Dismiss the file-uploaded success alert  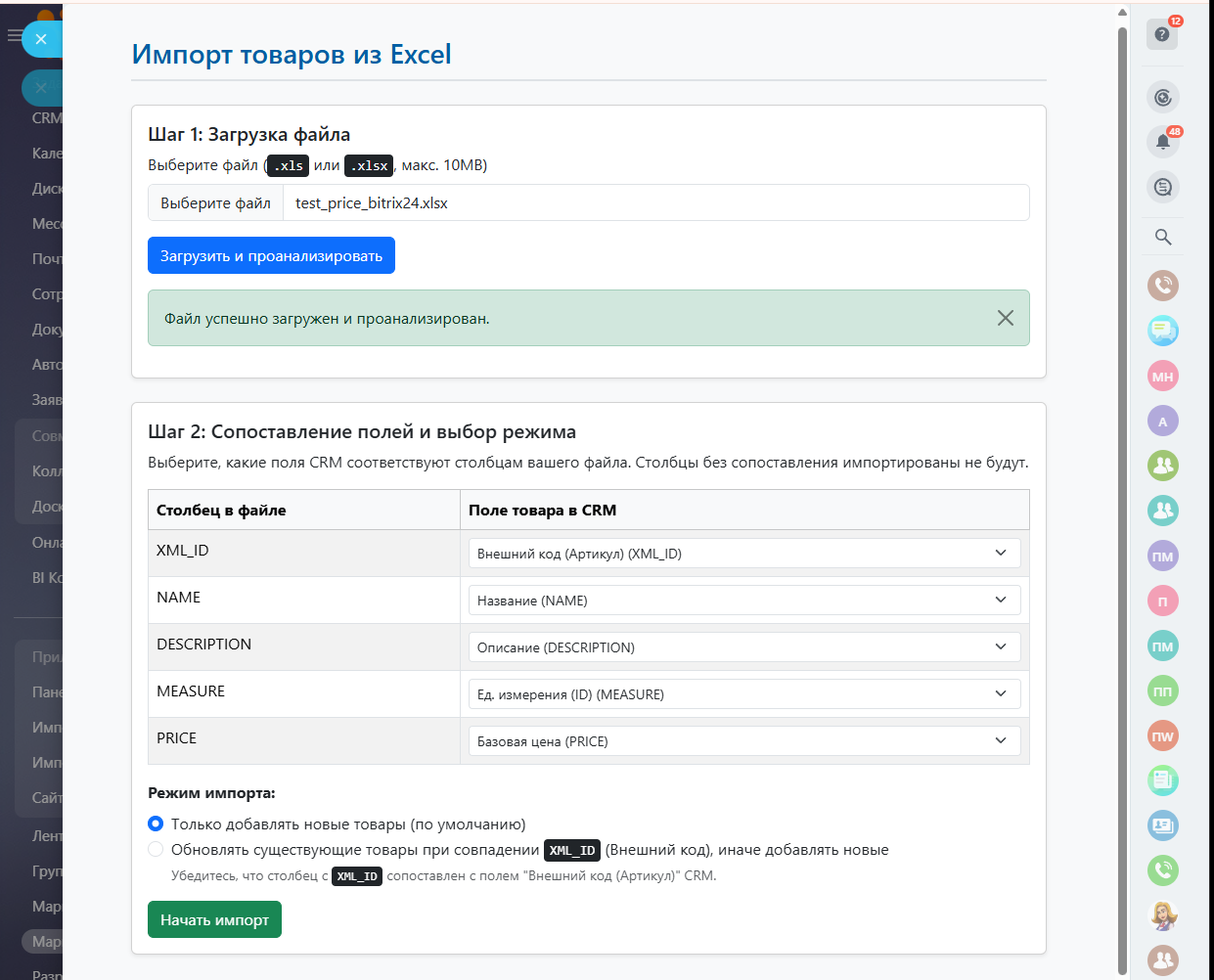pos(1005,318)
